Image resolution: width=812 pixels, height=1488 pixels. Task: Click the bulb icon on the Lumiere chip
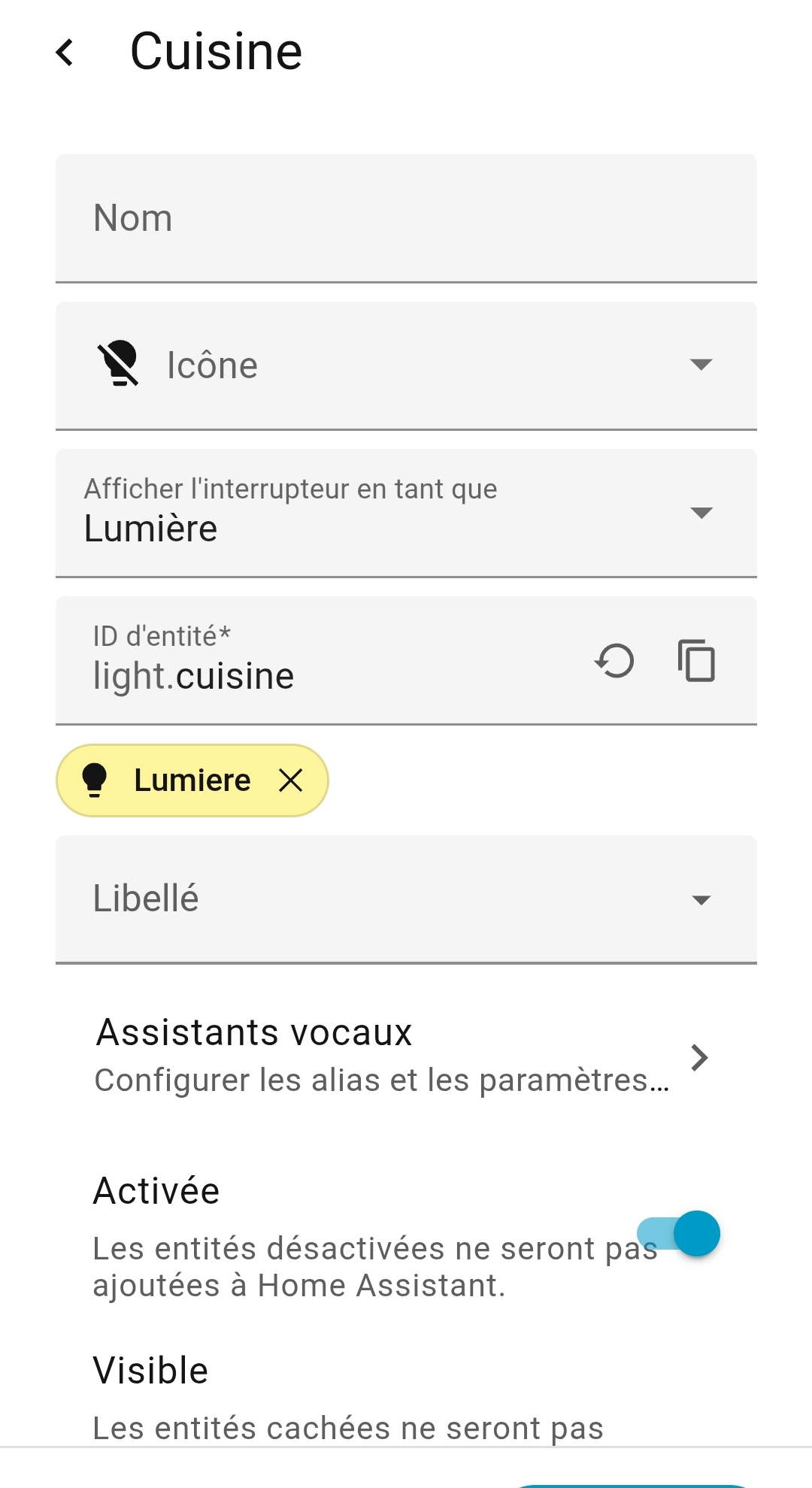click(x=95, y=780)
